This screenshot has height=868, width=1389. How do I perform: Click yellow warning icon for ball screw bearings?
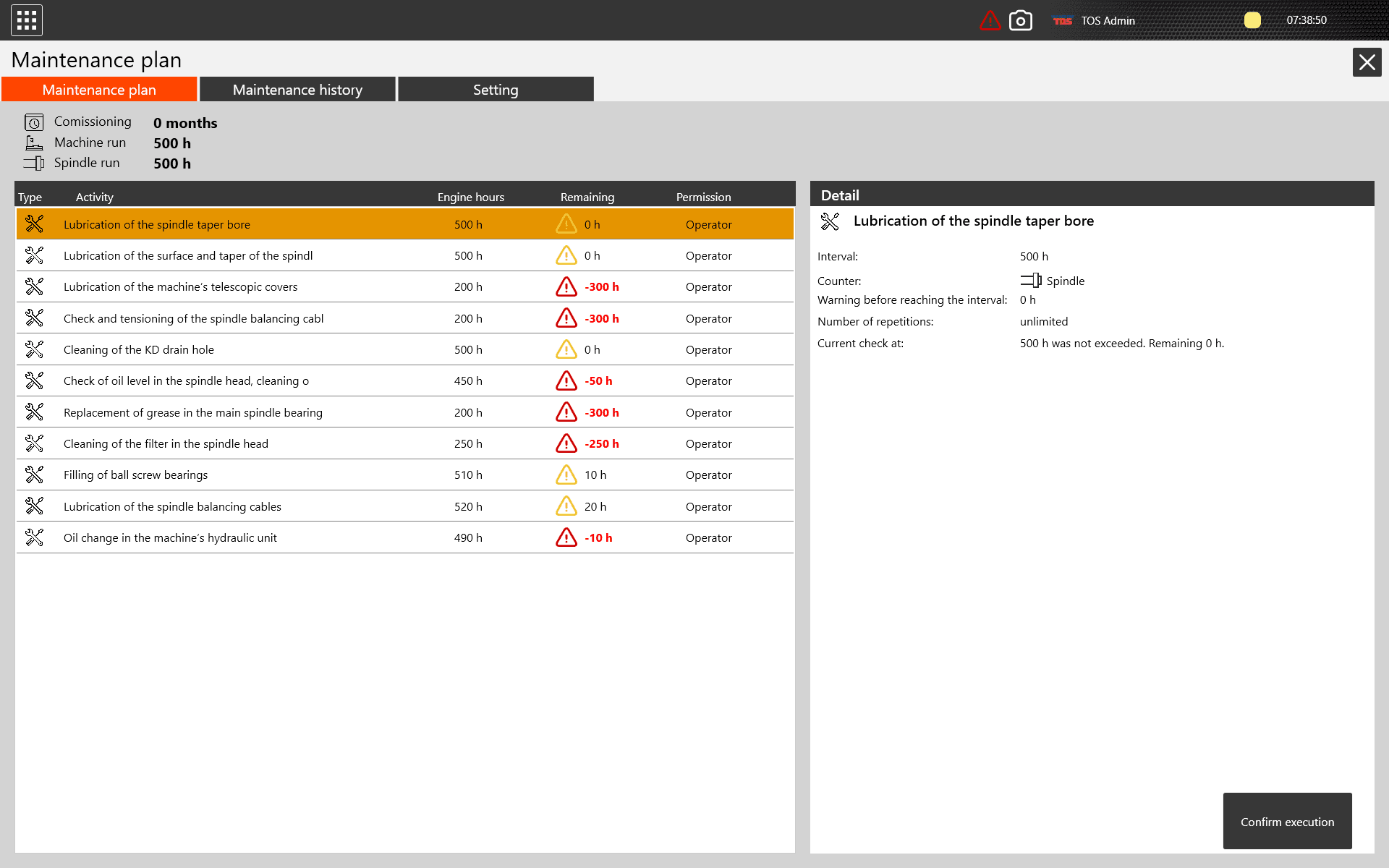[x=566, y=475]
